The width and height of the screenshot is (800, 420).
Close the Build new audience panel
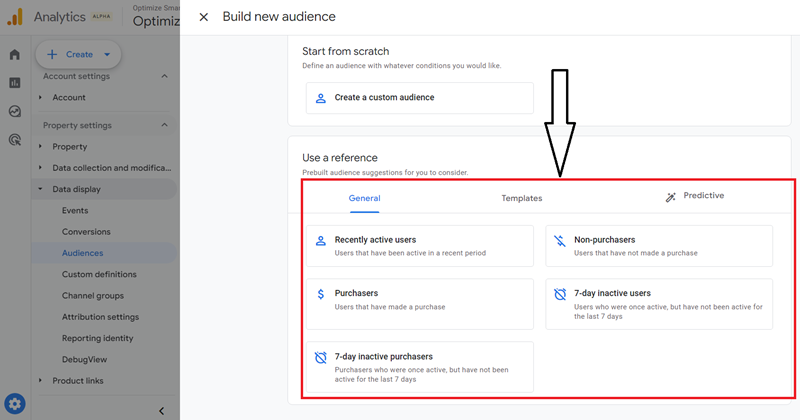click(204, 17)
